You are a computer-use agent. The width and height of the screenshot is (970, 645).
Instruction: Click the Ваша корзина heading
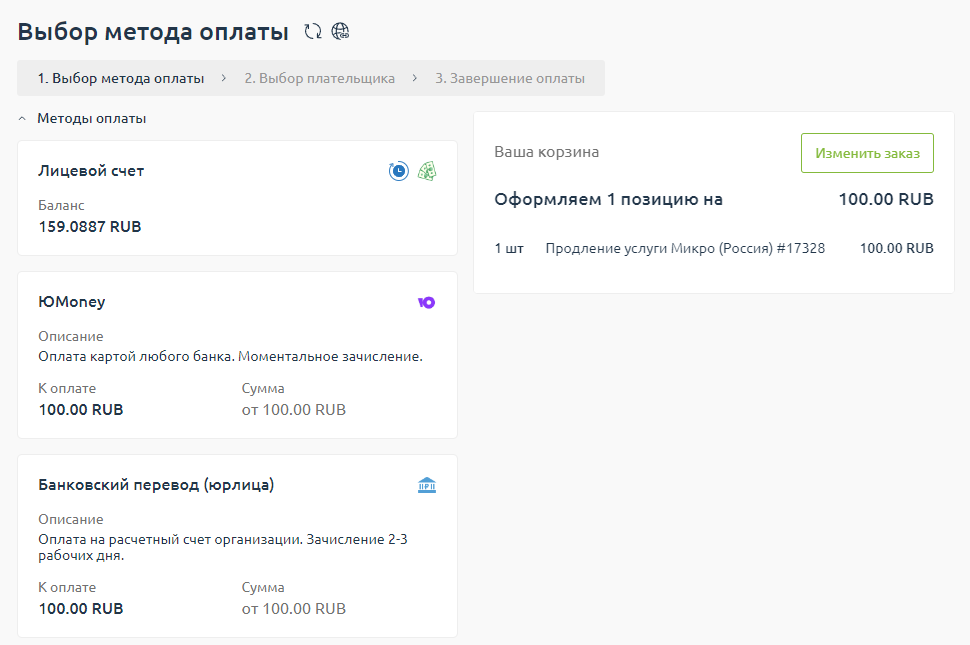[x=547, y=152]
